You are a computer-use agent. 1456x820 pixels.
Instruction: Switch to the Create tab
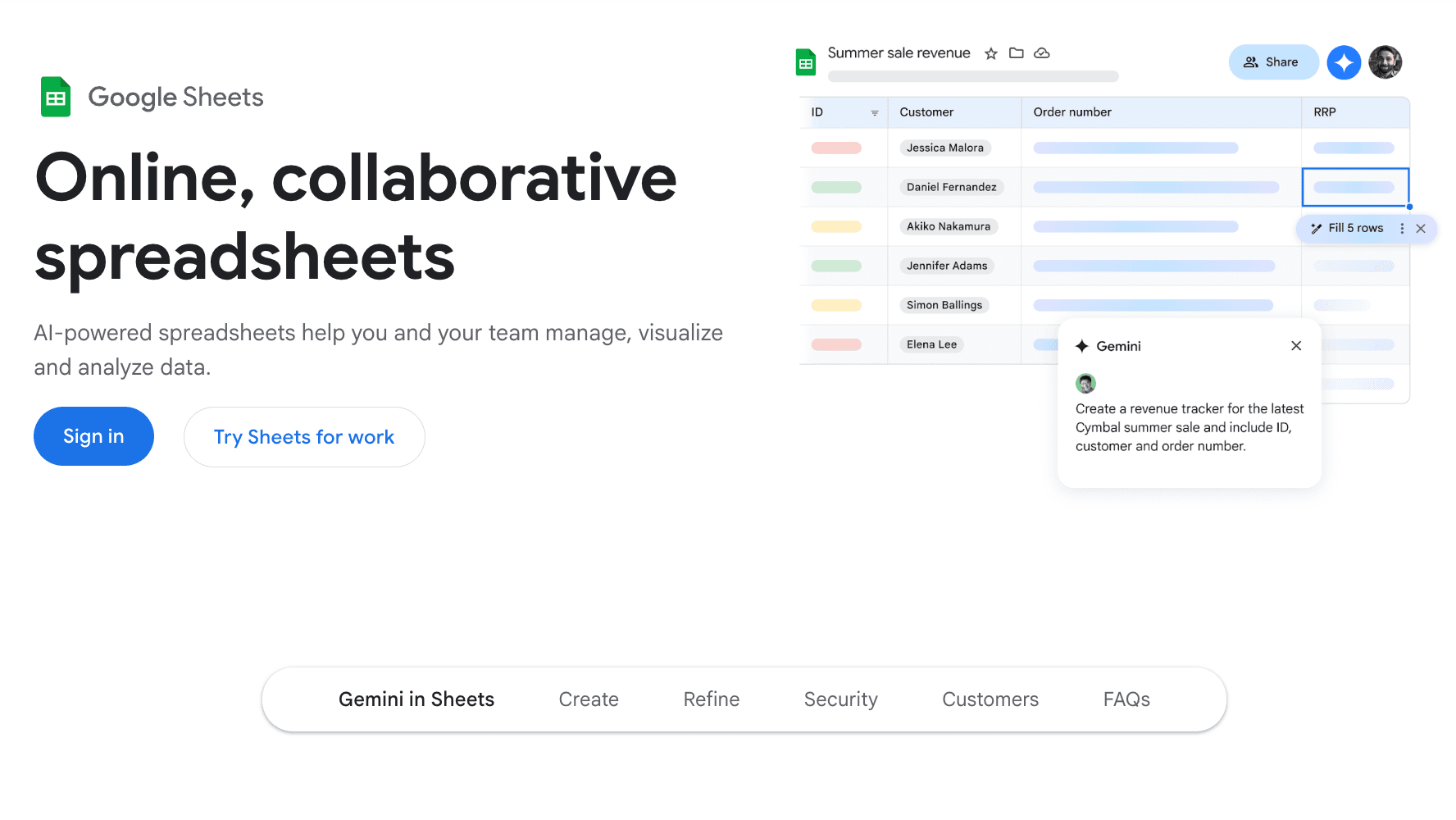(x=589, y=699)
